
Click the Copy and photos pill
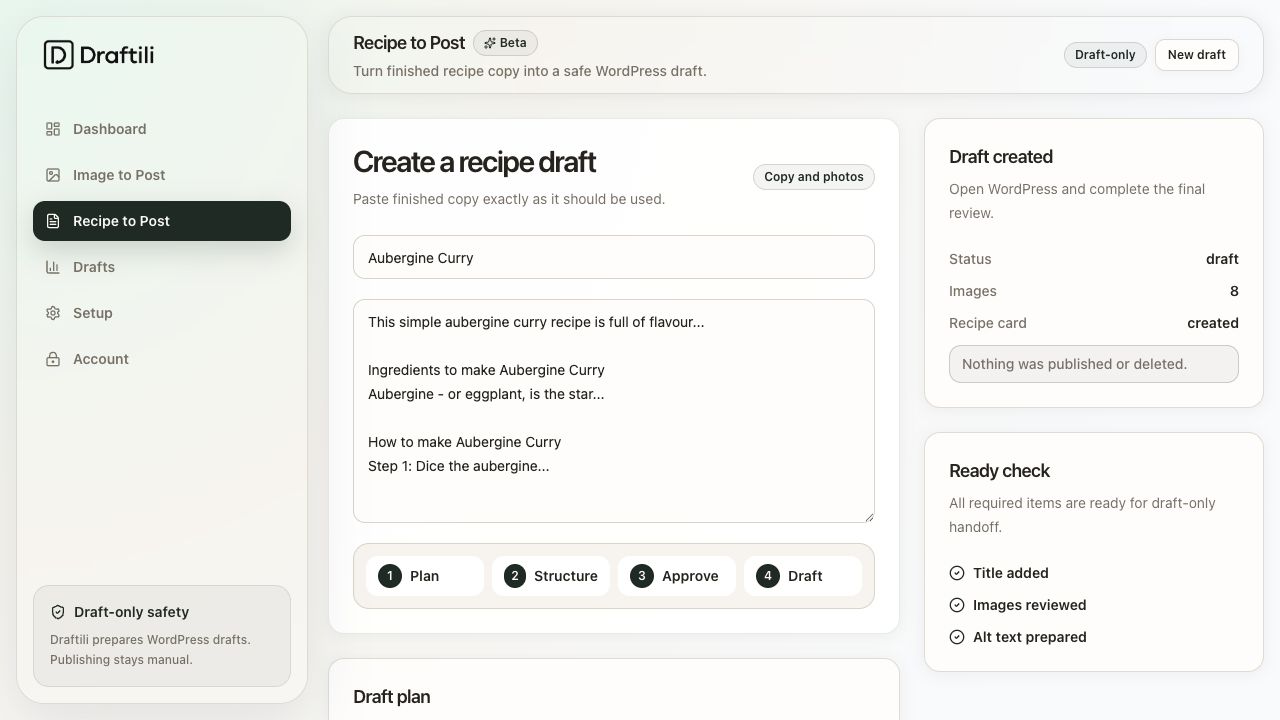814,177
